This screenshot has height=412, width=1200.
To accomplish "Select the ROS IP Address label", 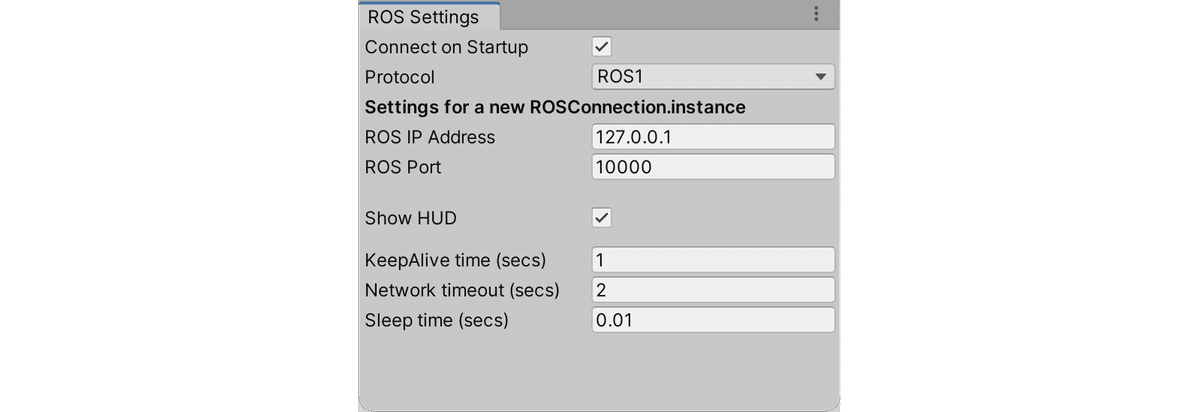I will pos(430,137).
